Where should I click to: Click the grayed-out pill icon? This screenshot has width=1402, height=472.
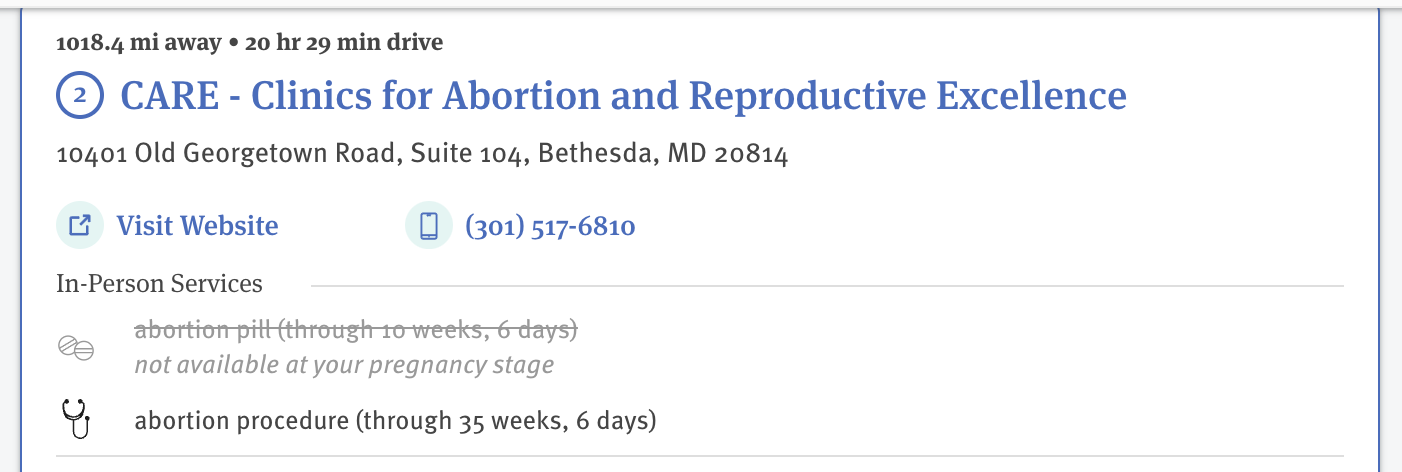point(76,347)
